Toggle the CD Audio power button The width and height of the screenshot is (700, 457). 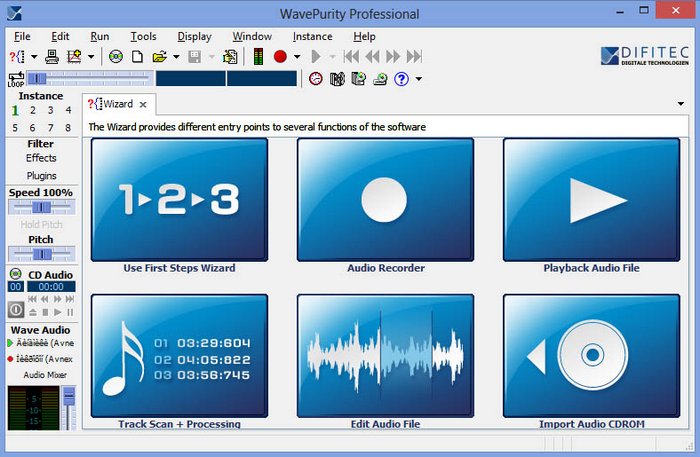click(16, 309)
